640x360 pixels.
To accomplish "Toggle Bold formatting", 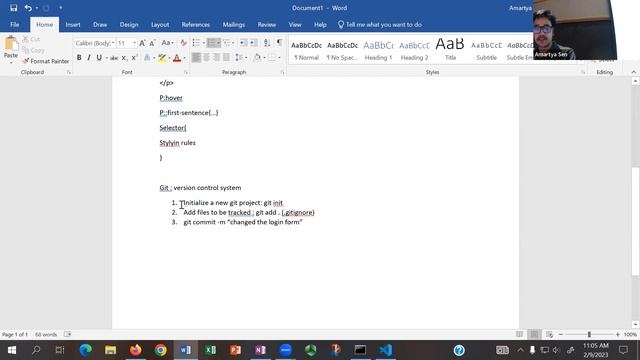I will [x=79, y=58].
